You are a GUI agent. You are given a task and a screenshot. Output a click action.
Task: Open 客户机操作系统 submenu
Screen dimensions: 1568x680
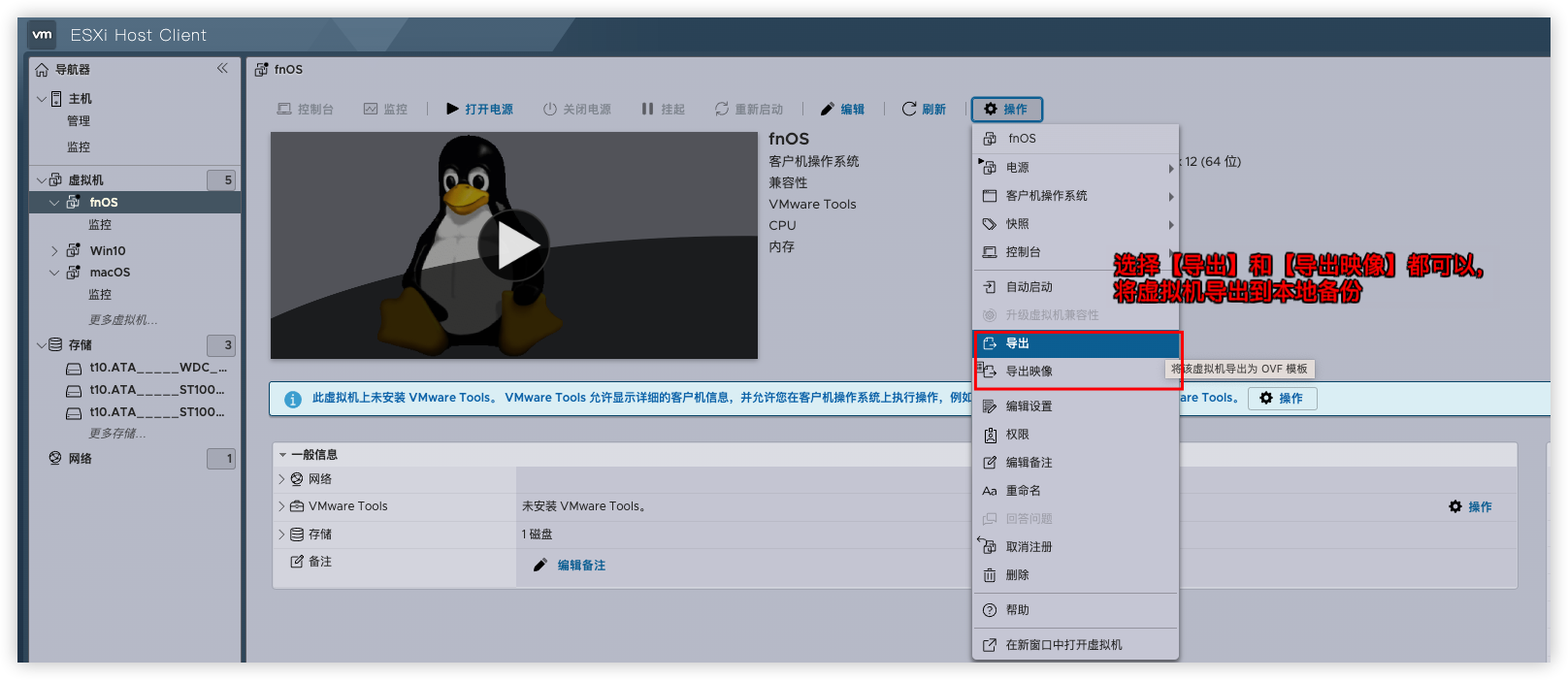click(1076, 196)
